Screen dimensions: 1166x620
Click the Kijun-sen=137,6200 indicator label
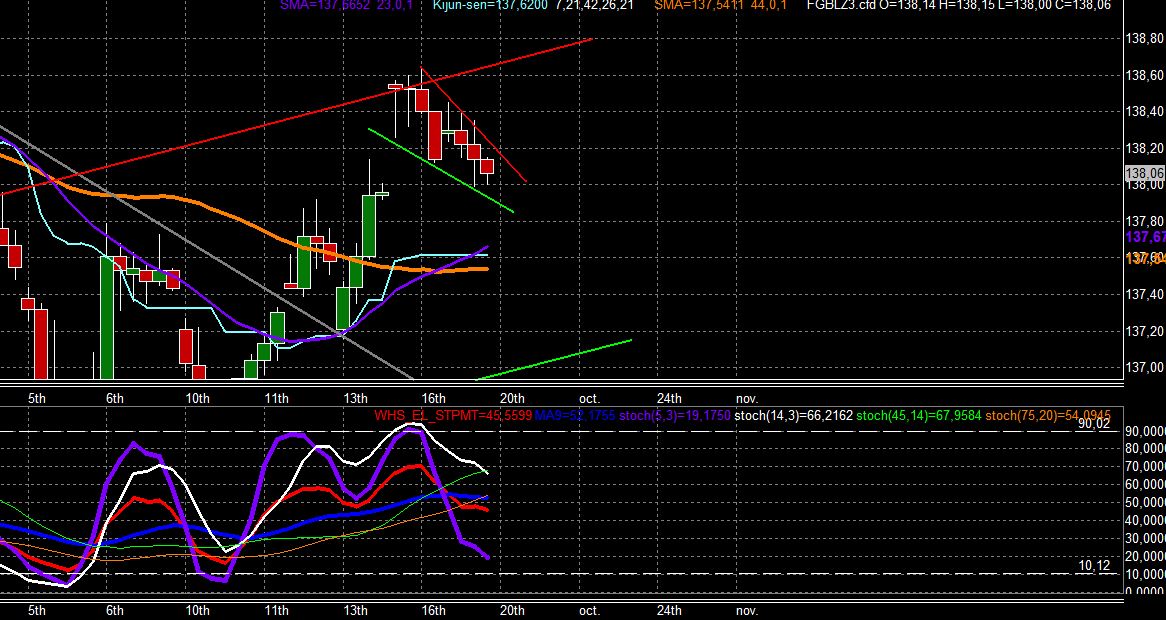[x=490, y=4]
